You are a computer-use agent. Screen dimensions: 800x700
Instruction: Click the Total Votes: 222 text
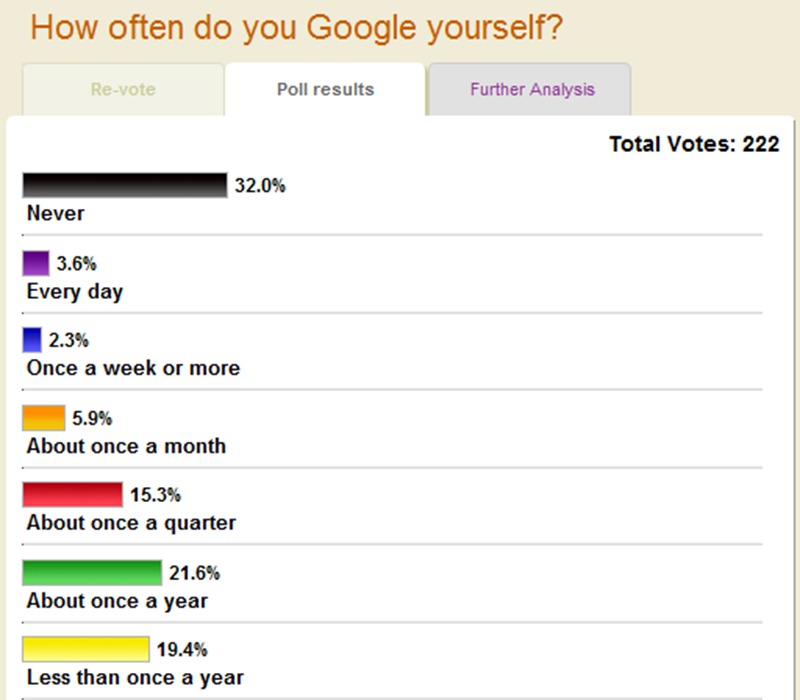(x=694, y=145)
